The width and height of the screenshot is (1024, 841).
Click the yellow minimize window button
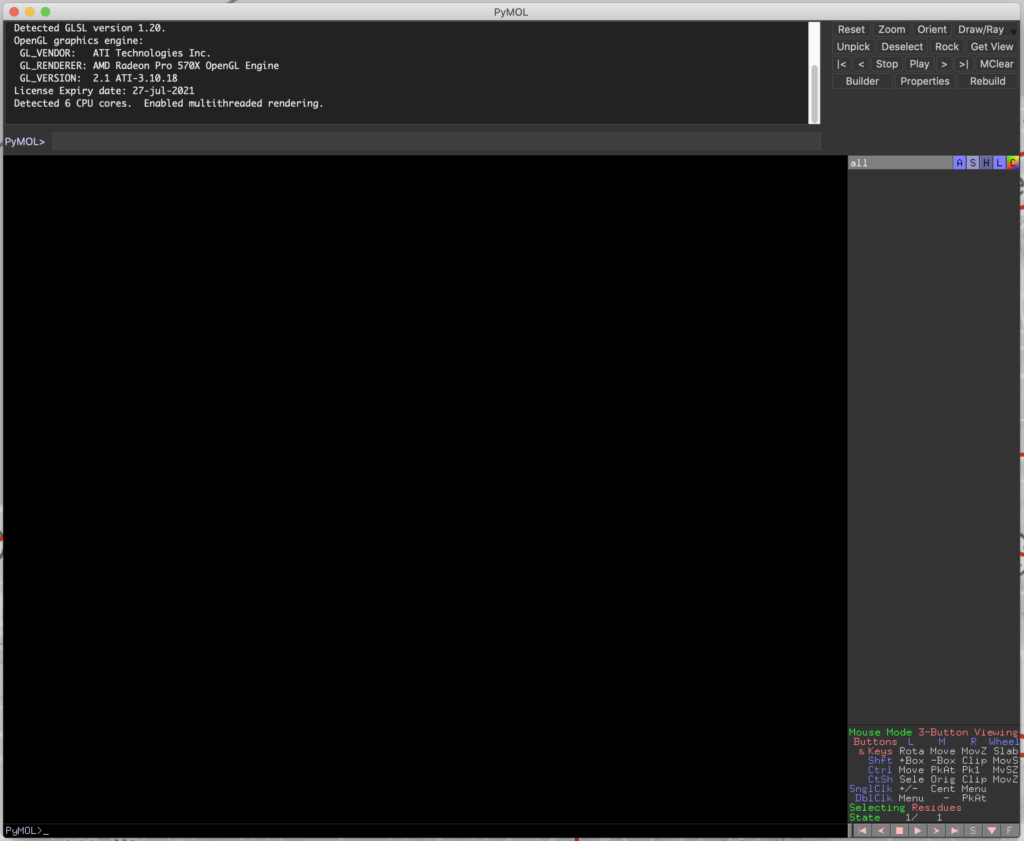(29, 12)
